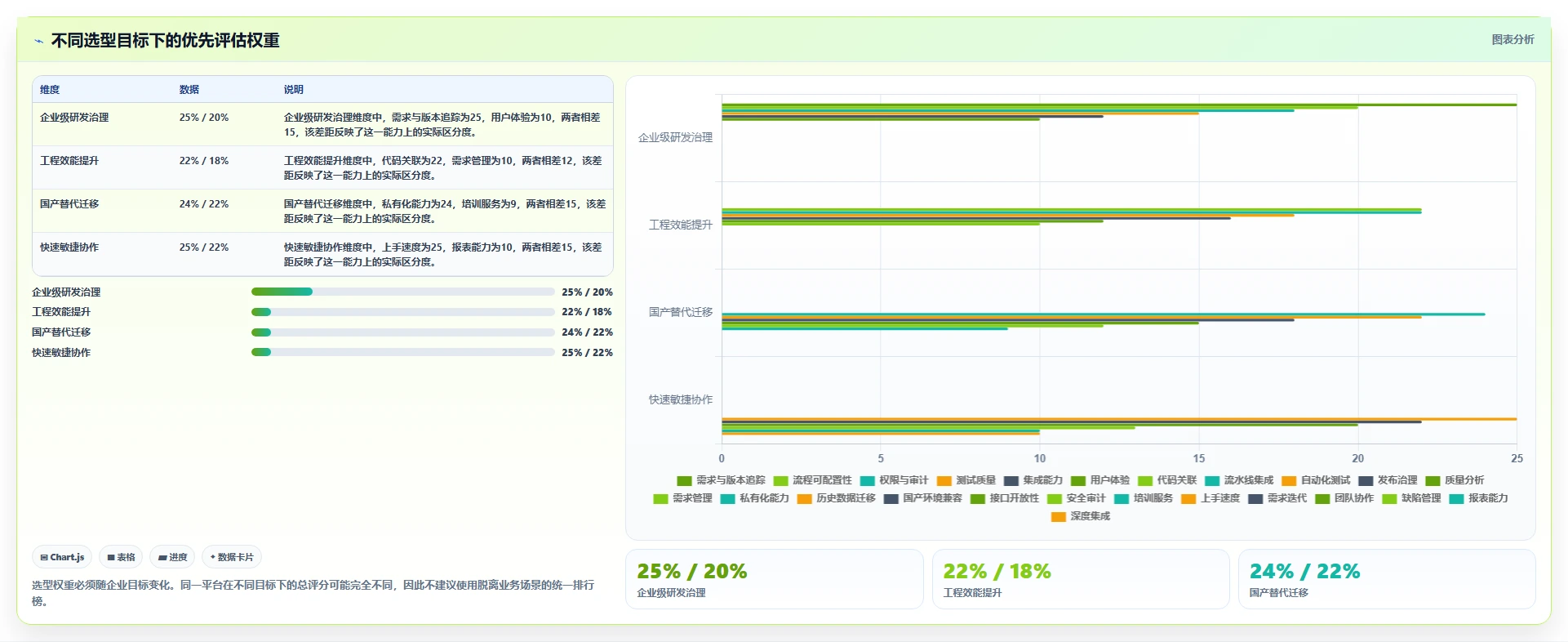
Task: Click the 数据 table column header
Action: pyautogui.click(x=189, y=90)
